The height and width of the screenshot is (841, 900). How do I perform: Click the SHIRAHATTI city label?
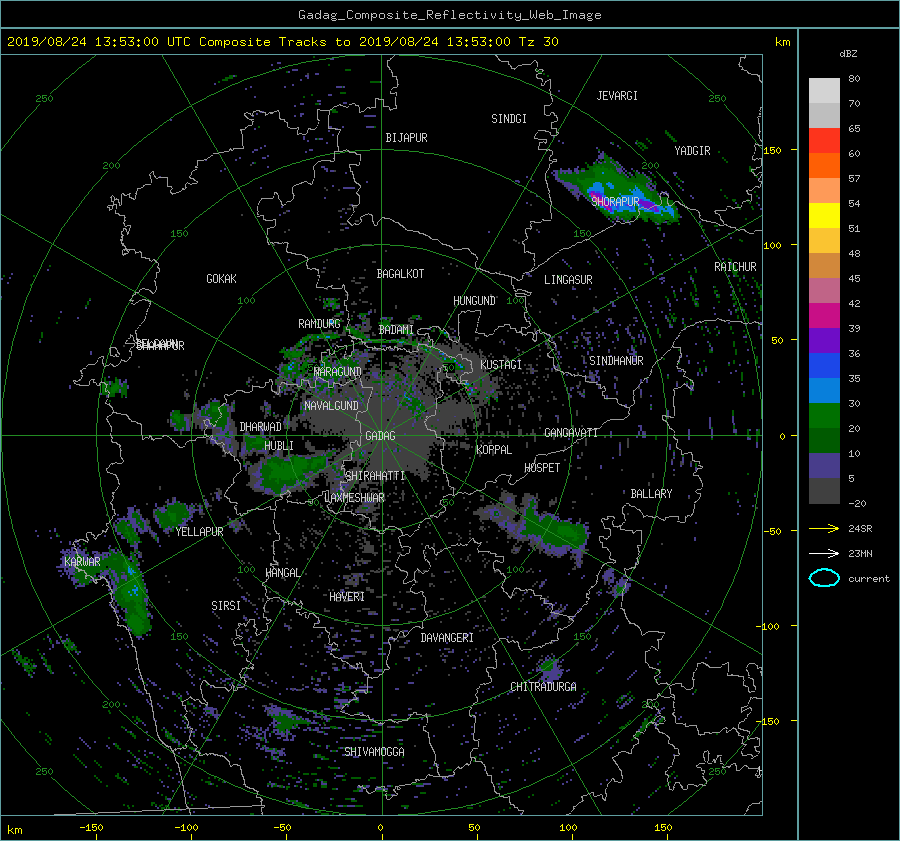click(375, 476)
